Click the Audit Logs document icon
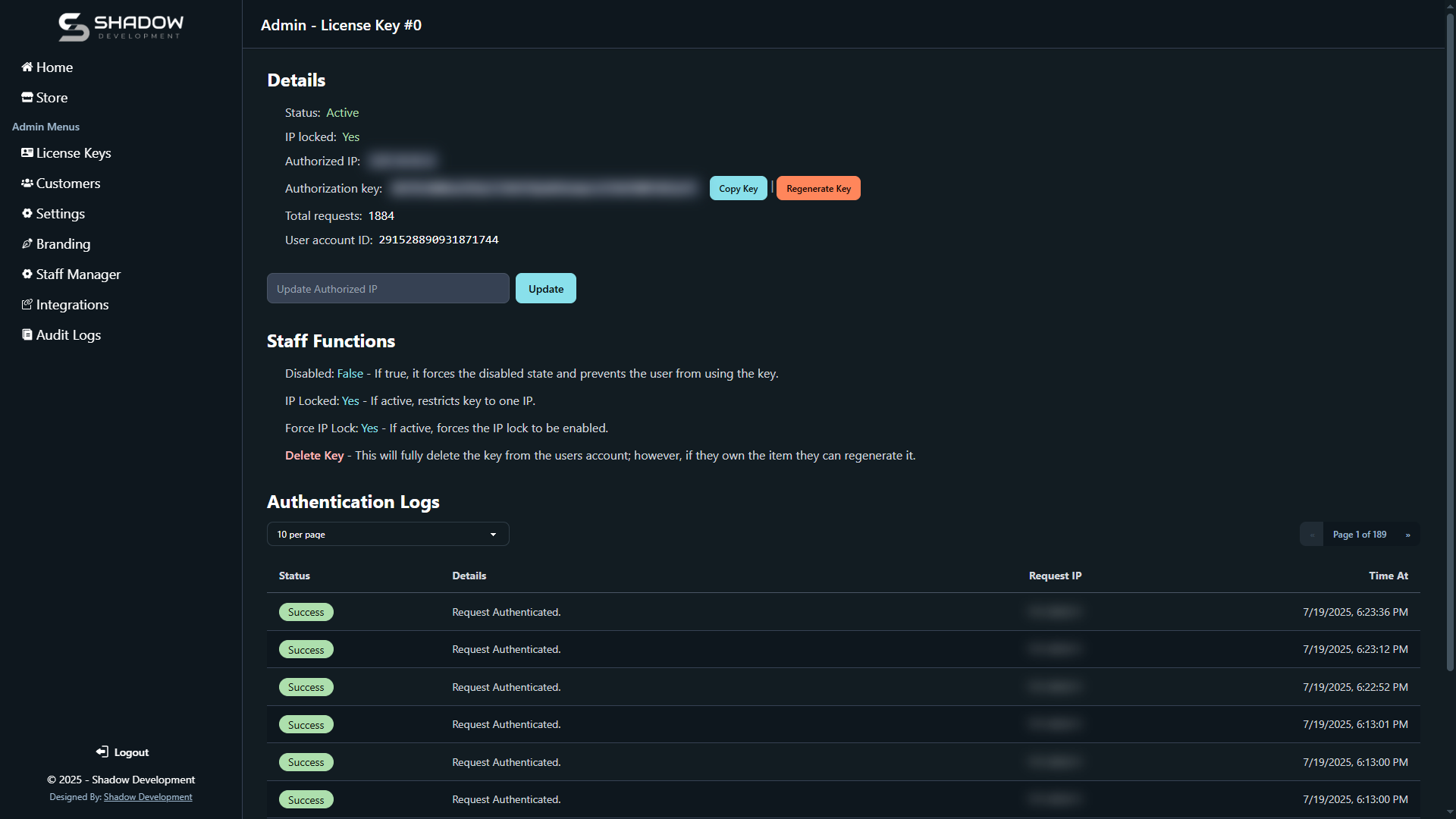This screenshot has height=819, width=1456. point(27,335)
